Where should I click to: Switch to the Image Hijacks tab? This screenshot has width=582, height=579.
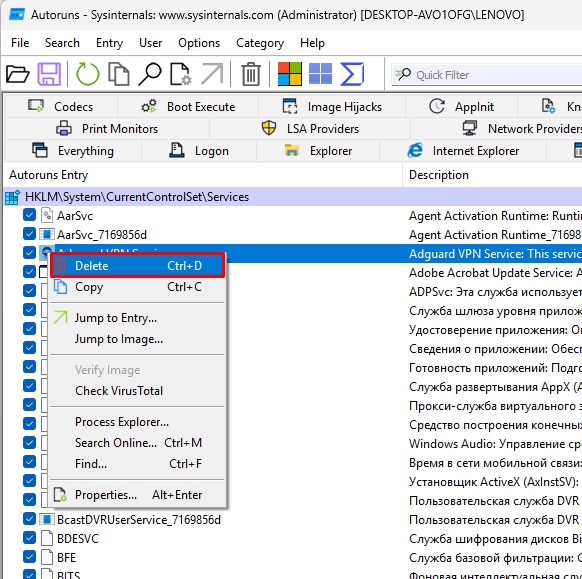pyautogui.click(x=332, y=107)
